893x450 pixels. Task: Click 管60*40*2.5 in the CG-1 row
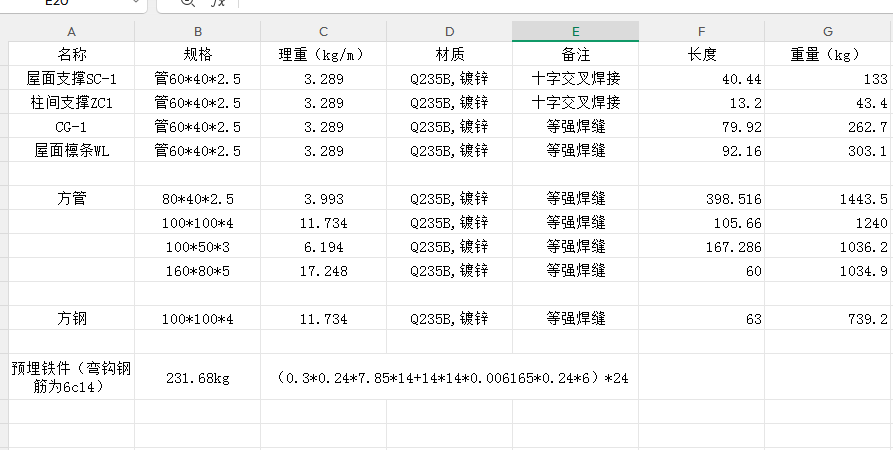click(x=198, y=126)
